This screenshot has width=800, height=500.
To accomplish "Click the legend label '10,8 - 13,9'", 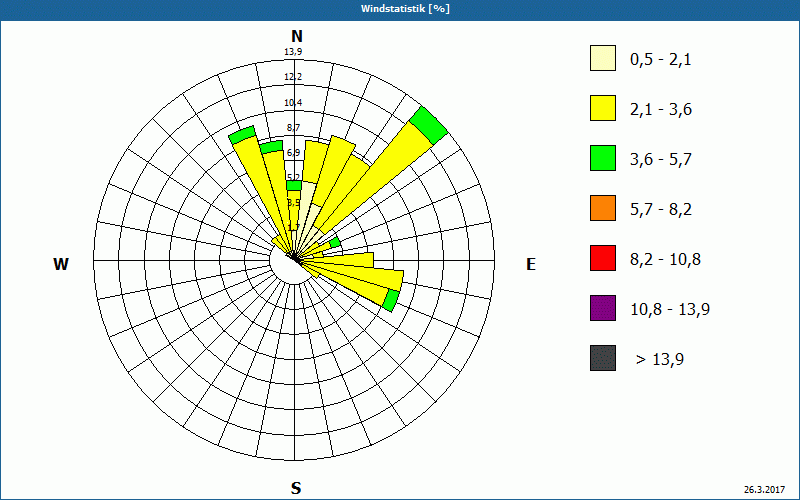I will (670, 310).
